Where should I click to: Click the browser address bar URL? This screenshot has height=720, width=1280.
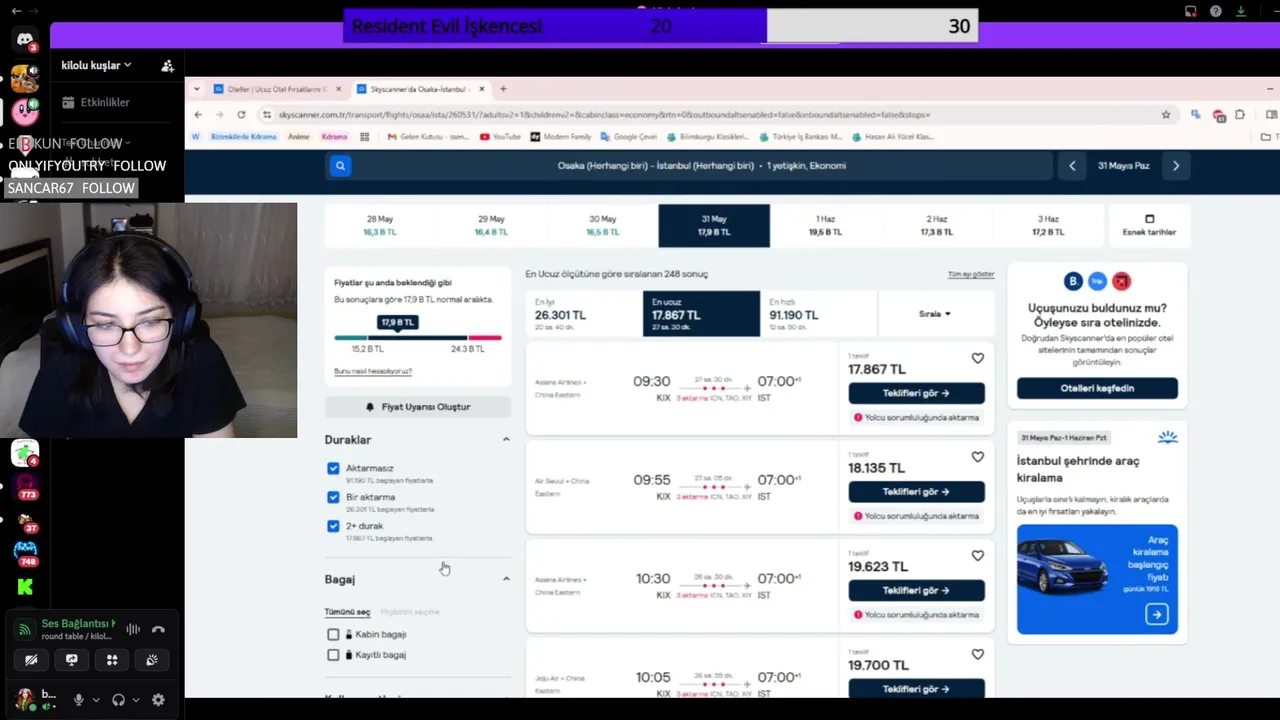click(x=605, y=115)
